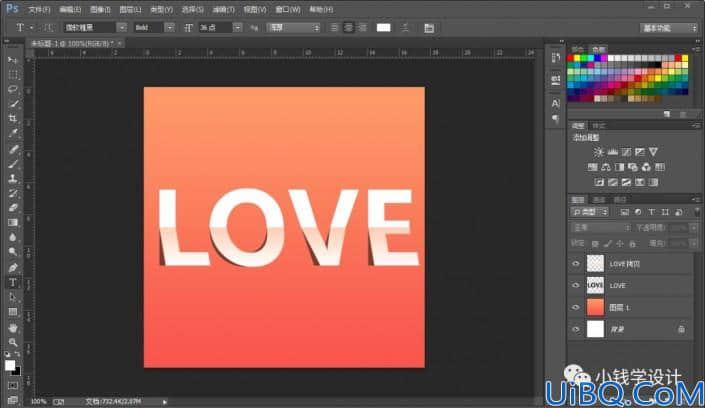The image size is (705, 408).
Task: Open the 编辑(E) menu
Action: click(x=70, y=9)
